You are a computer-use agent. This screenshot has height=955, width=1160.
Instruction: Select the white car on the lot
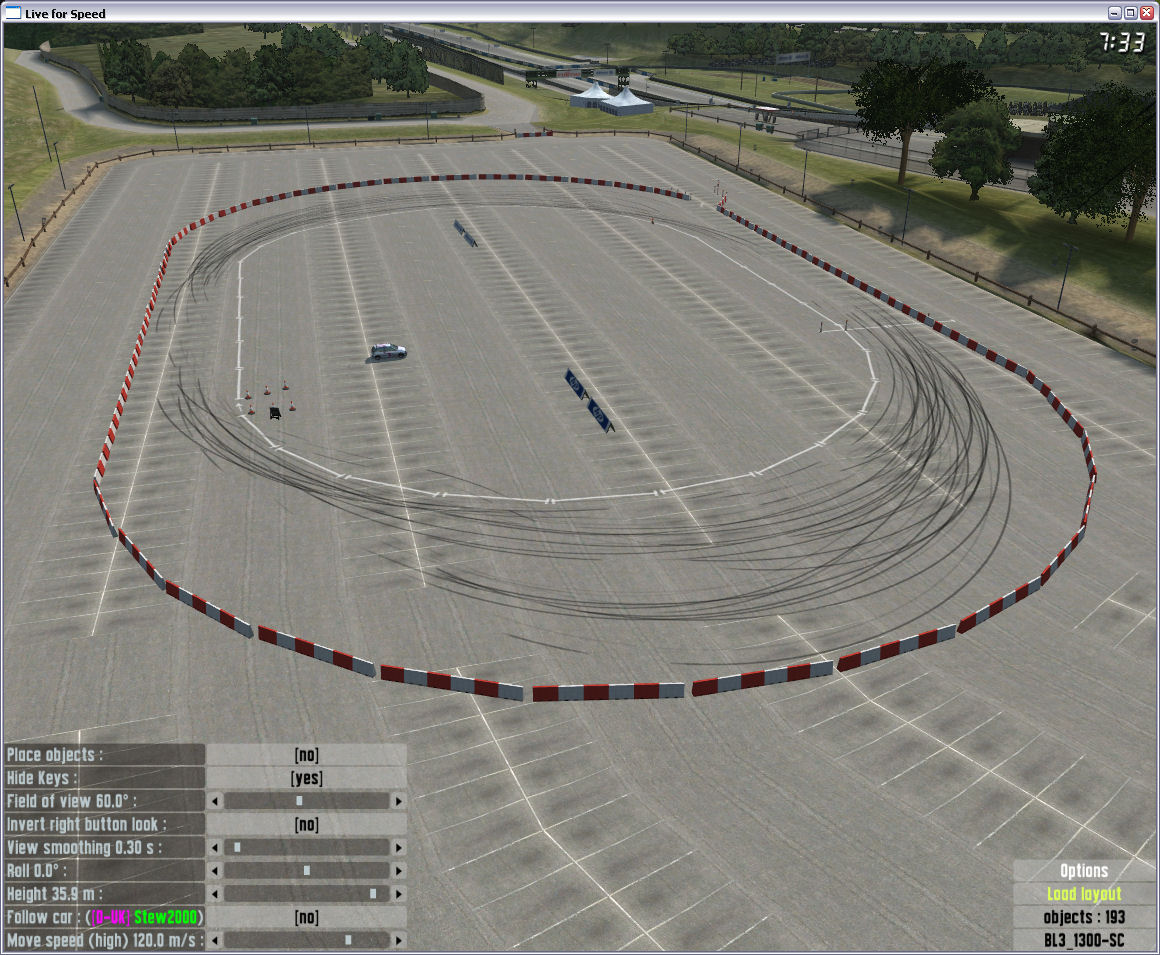(x=388, y=351)
